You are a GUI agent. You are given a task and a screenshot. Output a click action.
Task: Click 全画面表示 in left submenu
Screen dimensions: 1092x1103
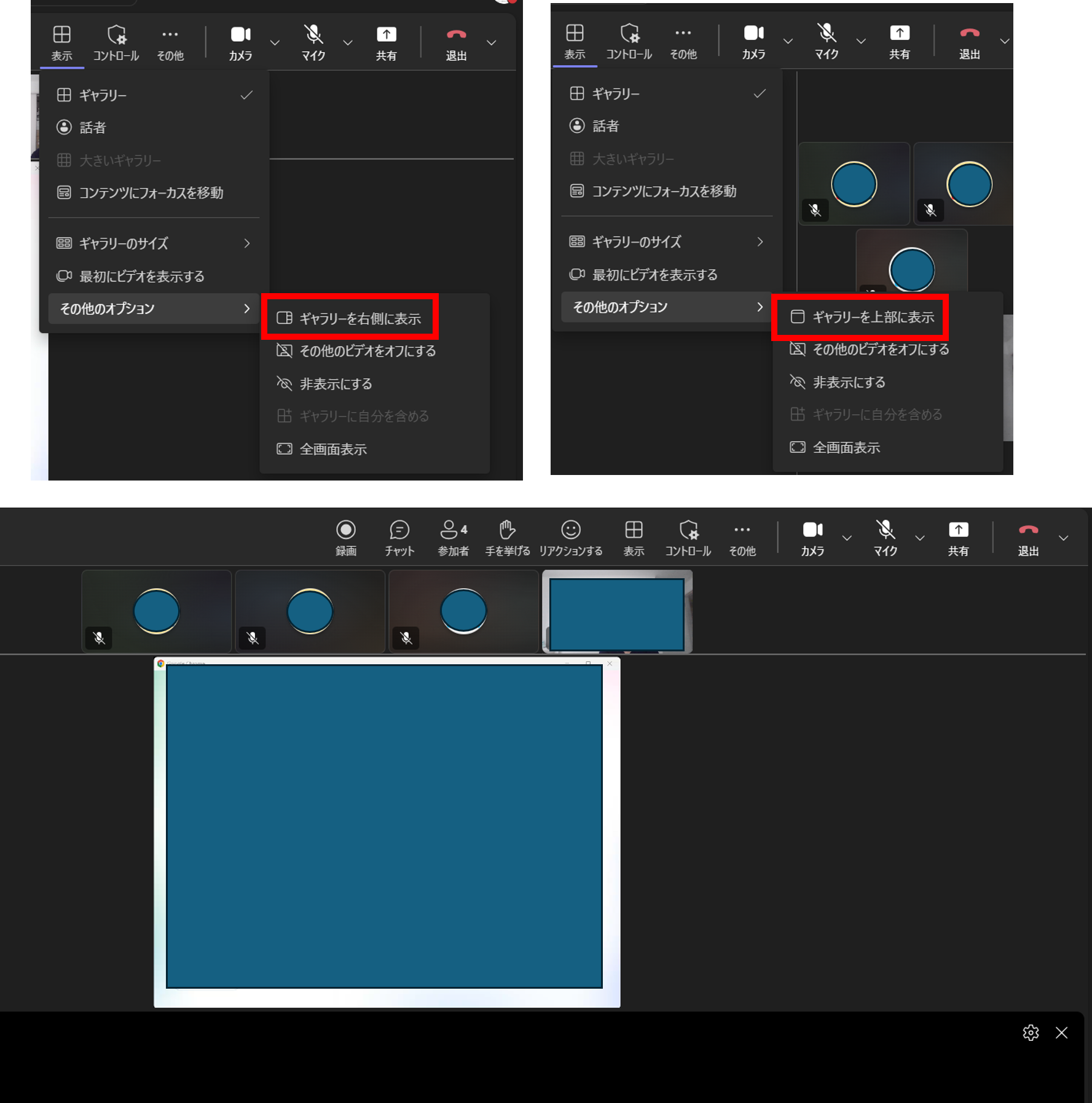point(374,449)
